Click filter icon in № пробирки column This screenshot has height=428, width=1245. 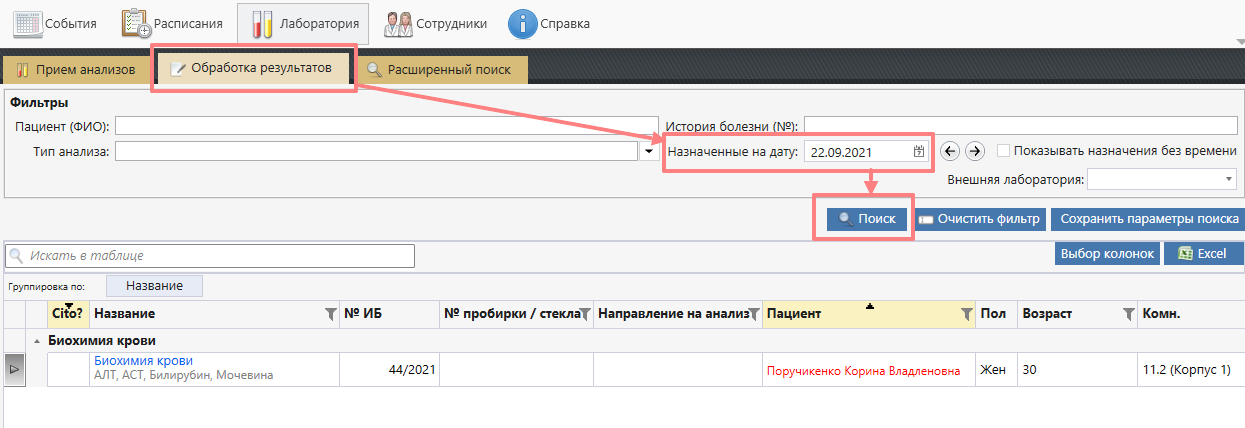[x=585, y=314]
